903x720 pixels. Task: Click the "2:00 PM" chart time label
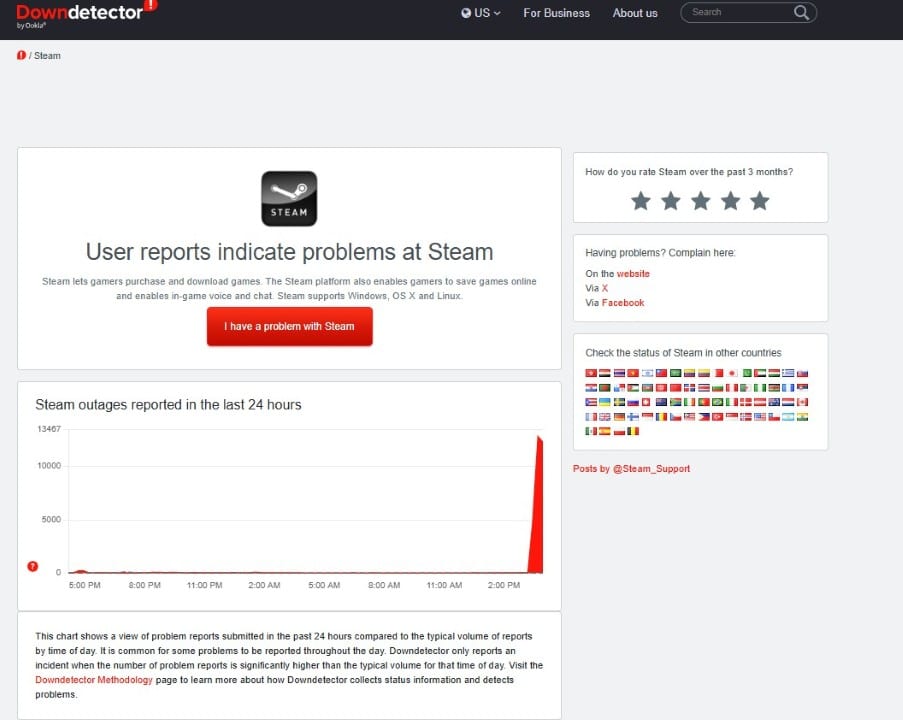coord(503,585)
